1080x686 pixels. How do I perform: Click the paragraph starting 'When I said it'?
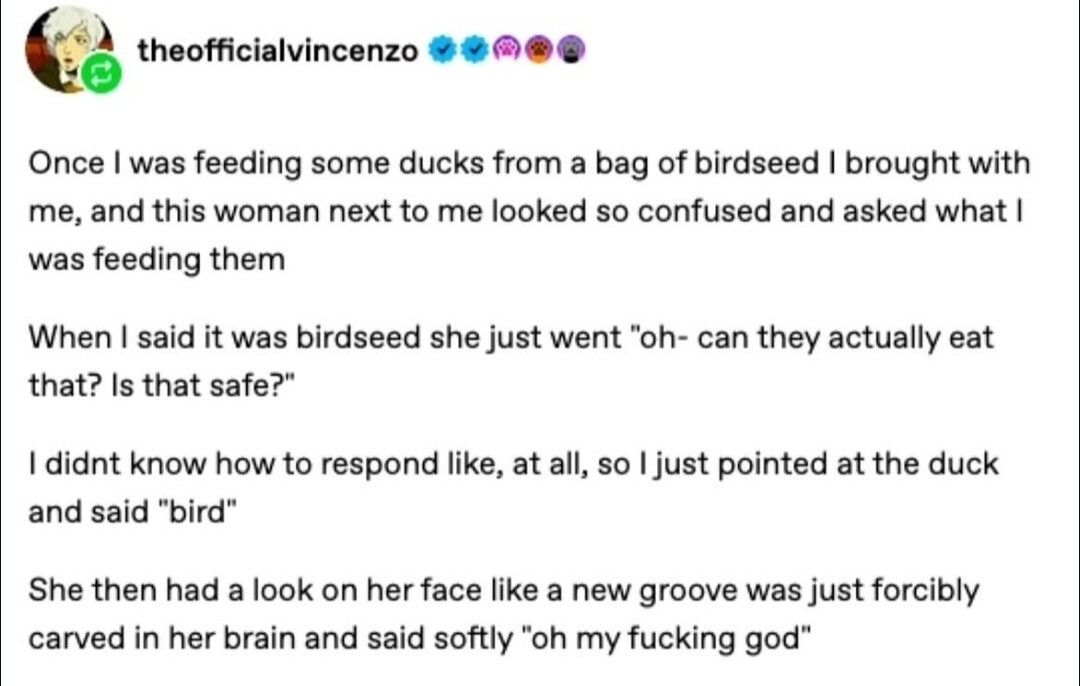(510, 361)
